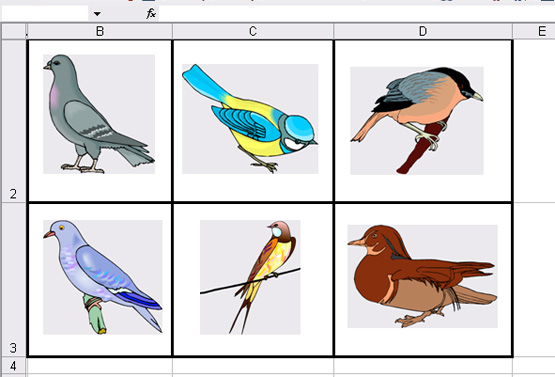Image resolution: width=555 pixels, height=377 pixels.
Task: Select column B header
Action: (100, 32)
